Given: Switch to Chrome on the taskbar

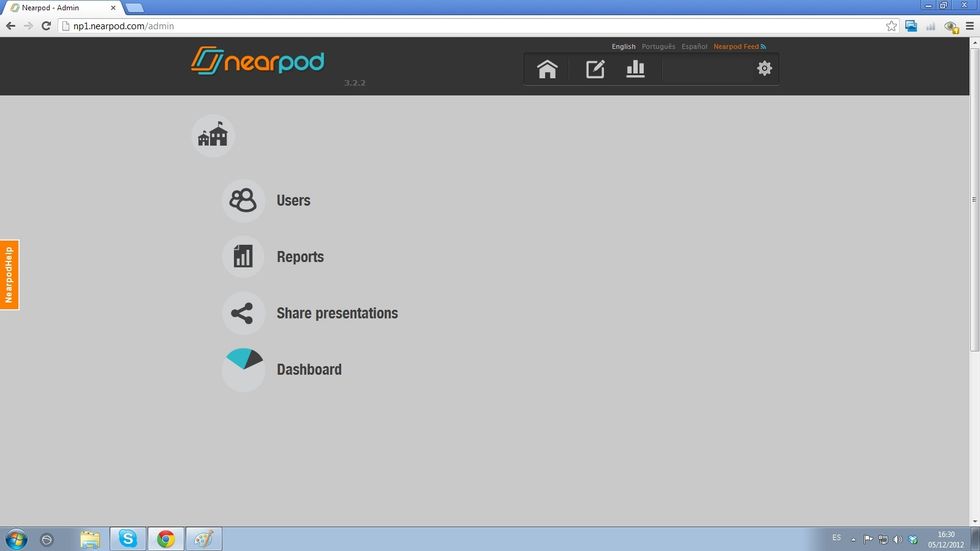Looking at the screenshot, I should (x=166, y=539).
